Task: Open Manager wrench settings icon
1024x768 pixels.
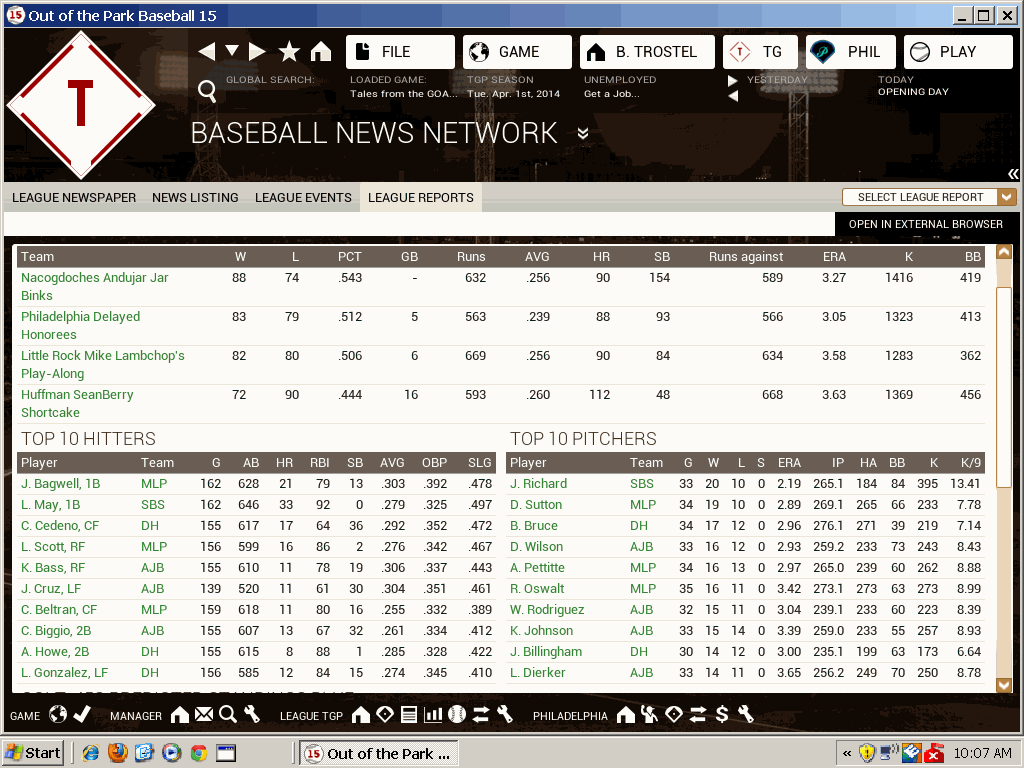Action: 251,714
